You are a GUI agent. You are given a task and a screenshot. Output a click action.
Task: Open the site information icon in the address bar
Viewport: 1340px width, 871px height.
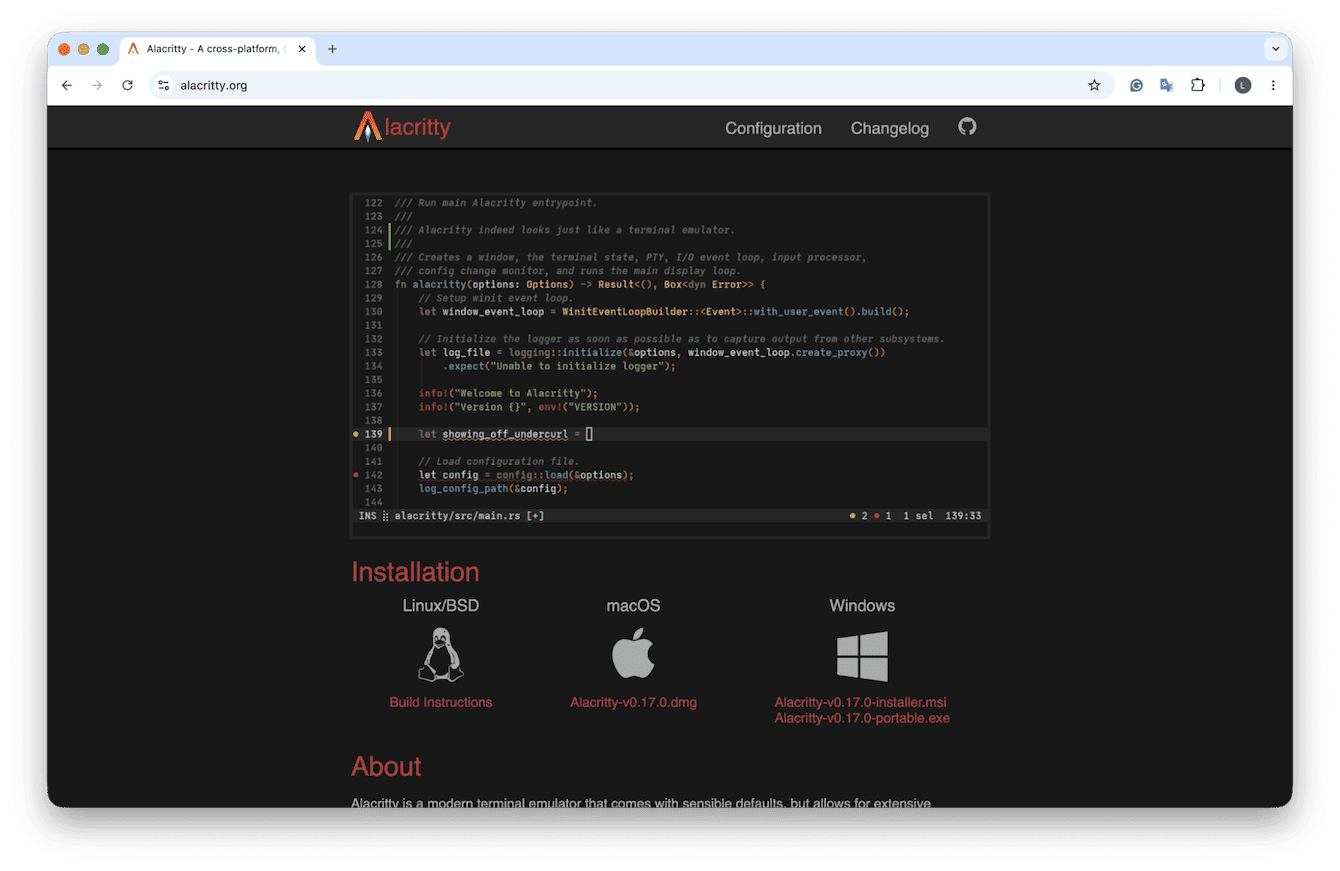pos(164,85)
